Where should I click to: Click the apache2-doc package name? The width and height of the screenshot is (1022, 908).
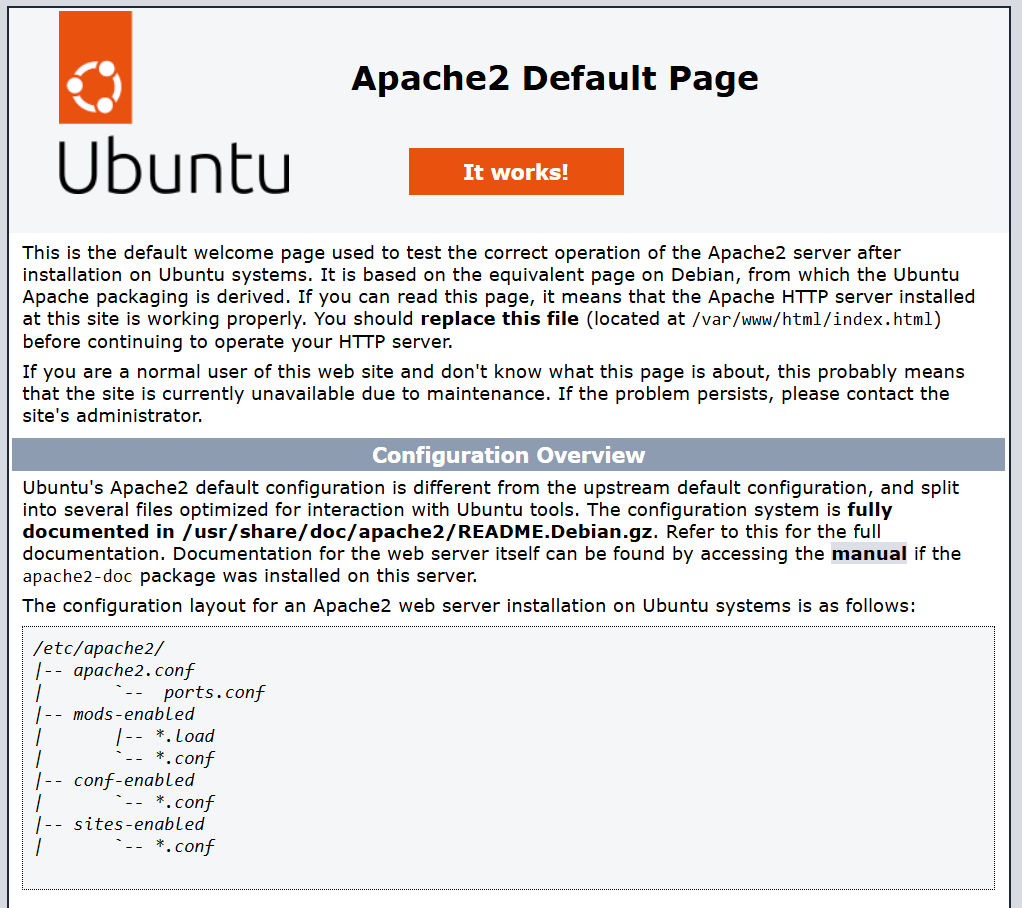[x=80, y=576]
